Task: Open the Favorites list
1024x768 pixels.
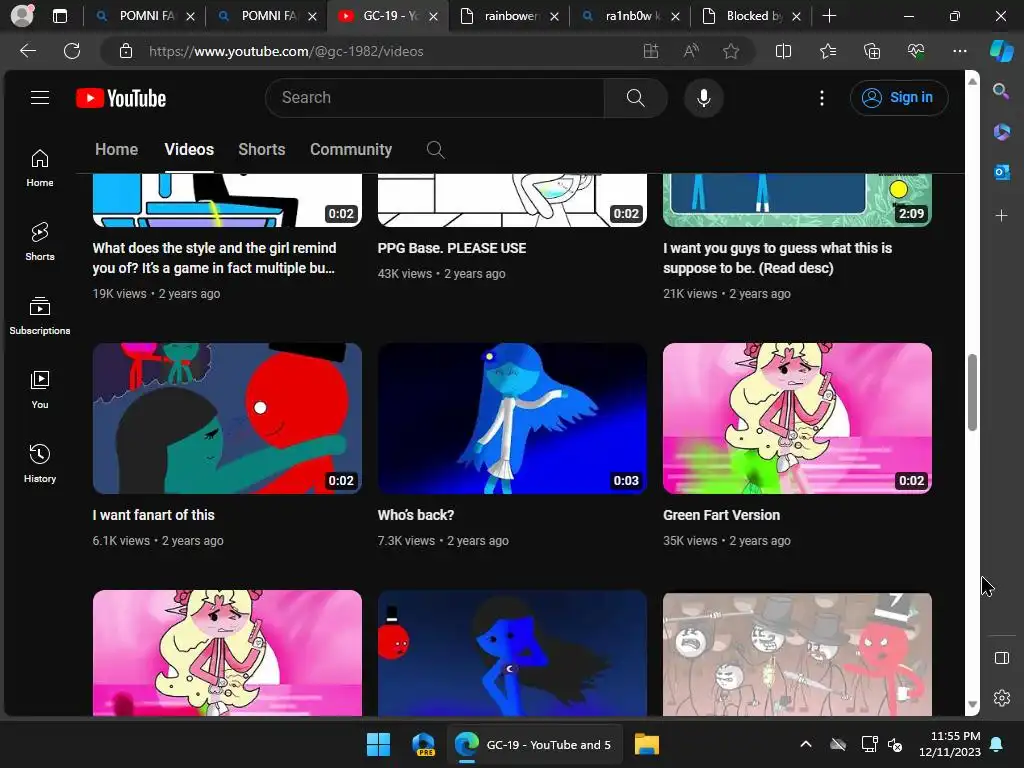Action: click(x=827, y=51)
